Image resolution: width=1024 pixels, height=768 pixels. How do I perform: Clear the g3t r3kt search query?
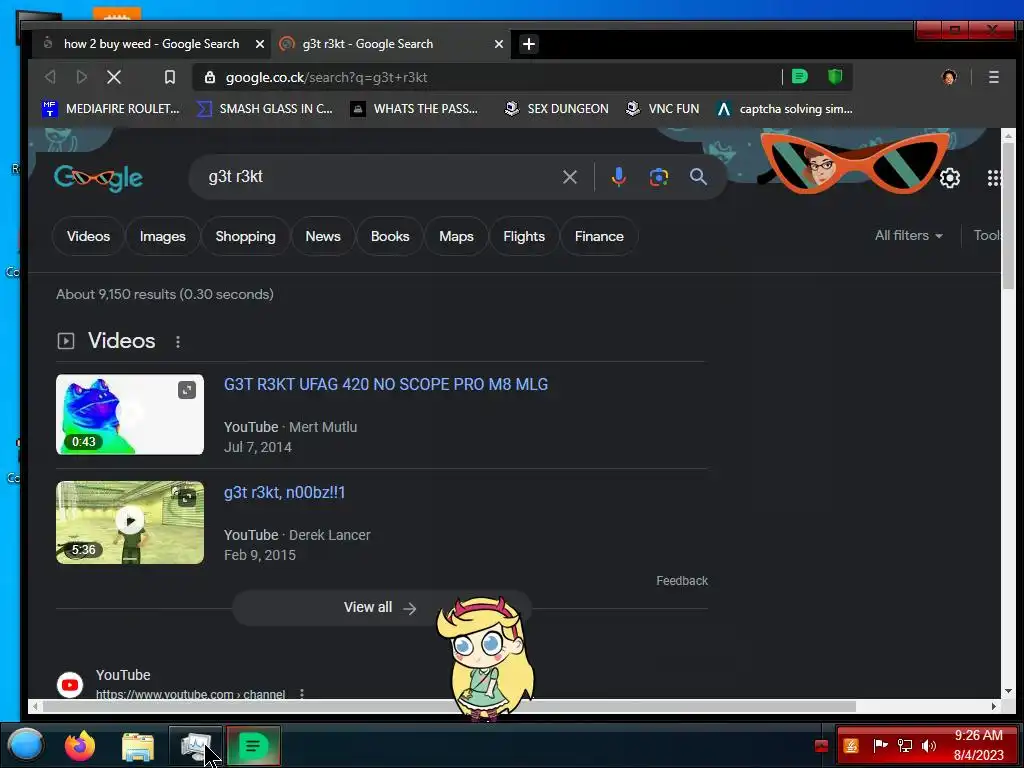click(569, 177)
